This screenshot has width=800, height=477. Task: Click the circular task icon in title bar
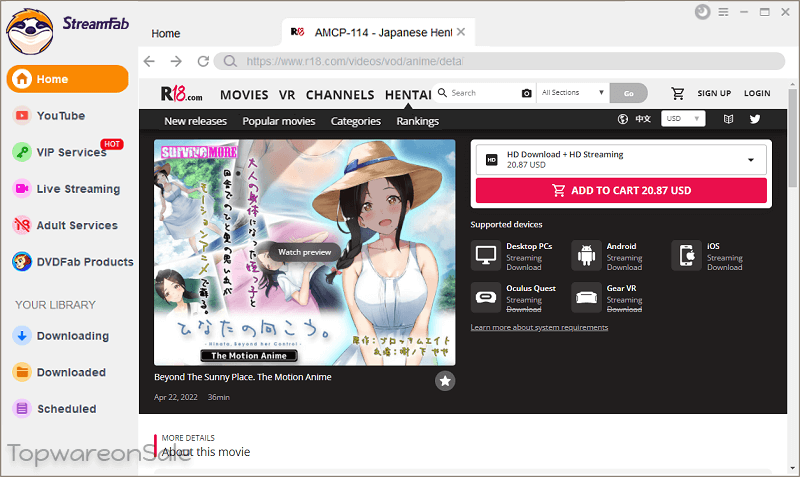(703, 12)
